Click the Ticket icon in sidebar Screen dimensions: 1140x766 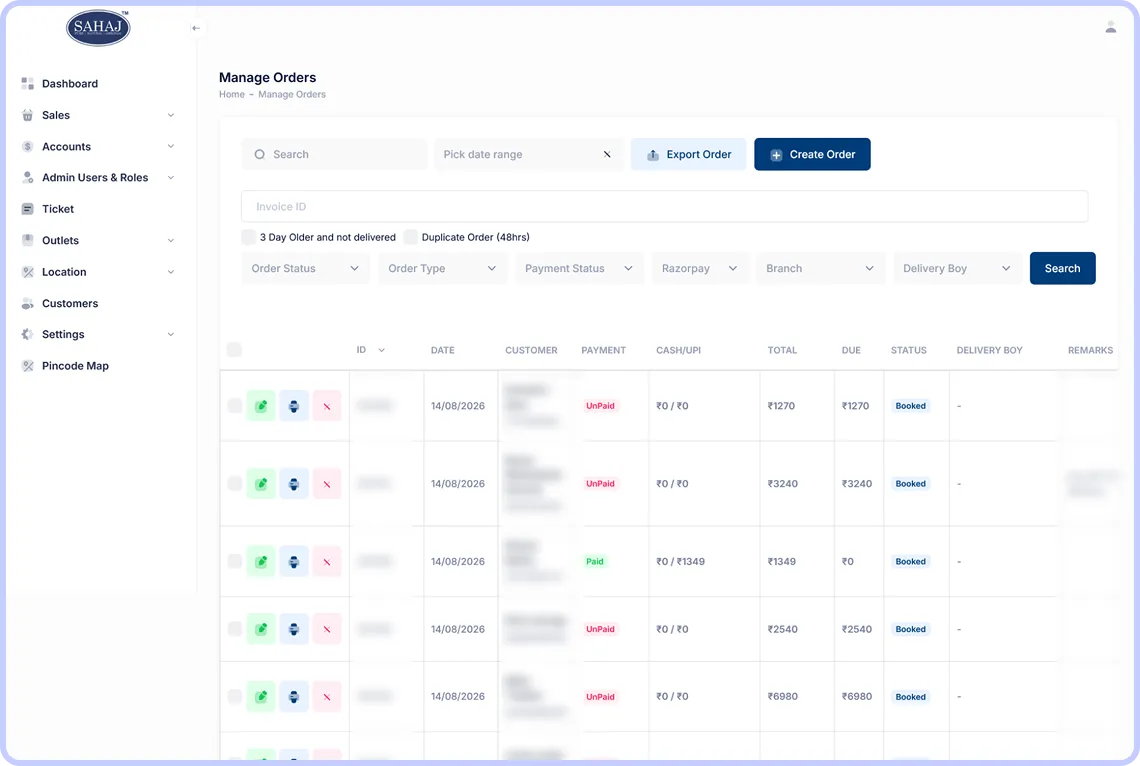[28, 209]
